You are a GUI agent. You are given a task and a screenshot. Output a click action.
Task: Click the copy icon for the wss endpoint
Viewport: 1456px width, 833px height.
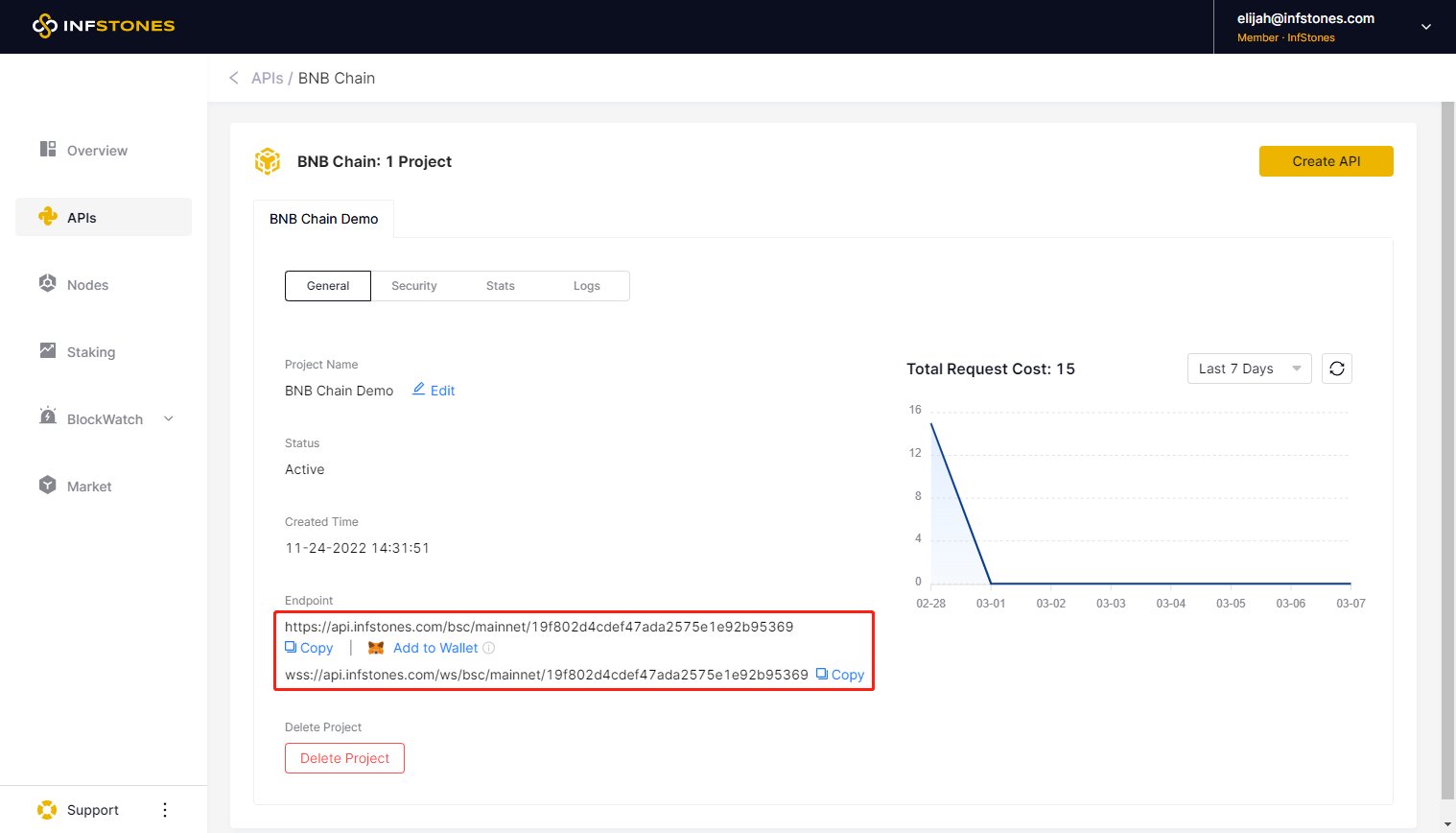[822, 674]
